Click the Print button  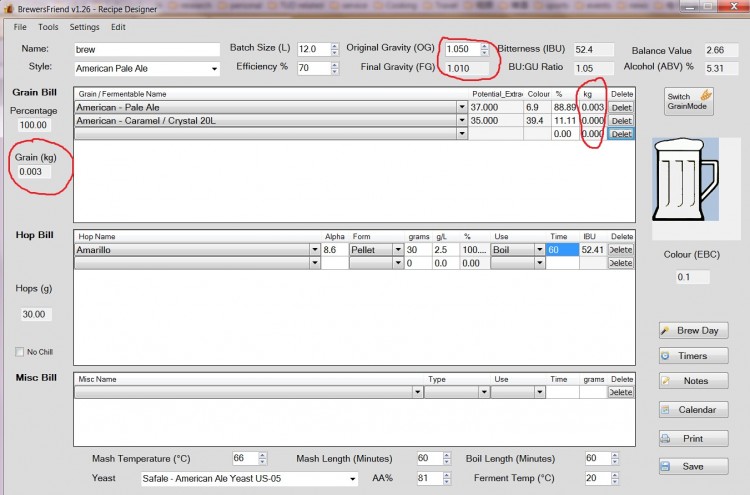tap(694, 439)
